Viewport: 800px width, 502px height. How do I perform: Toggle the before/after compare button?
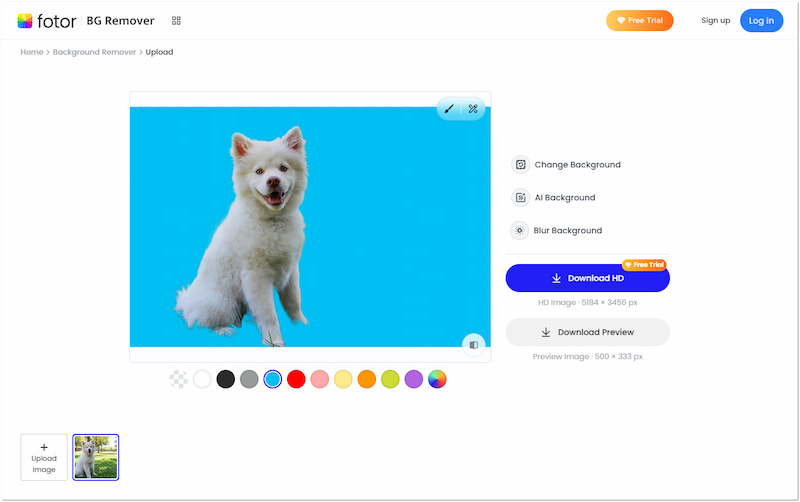point(474,345)
